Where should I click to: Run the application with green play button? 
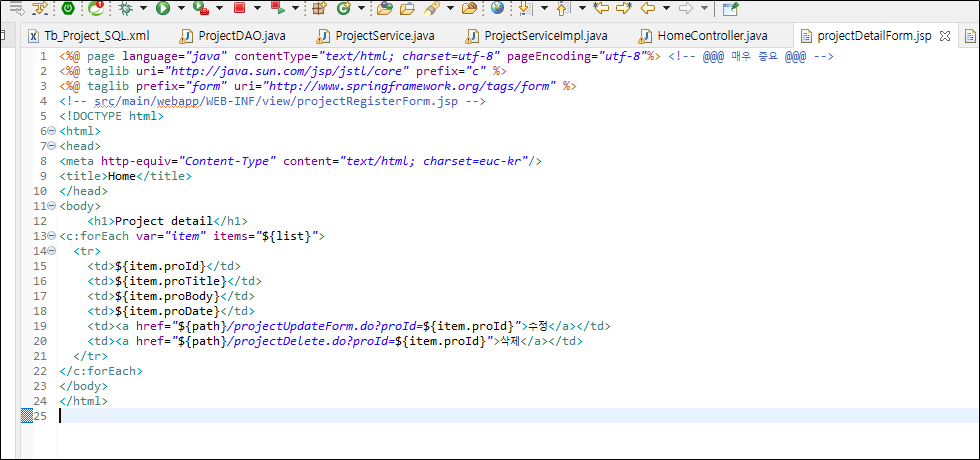(163, 8)
